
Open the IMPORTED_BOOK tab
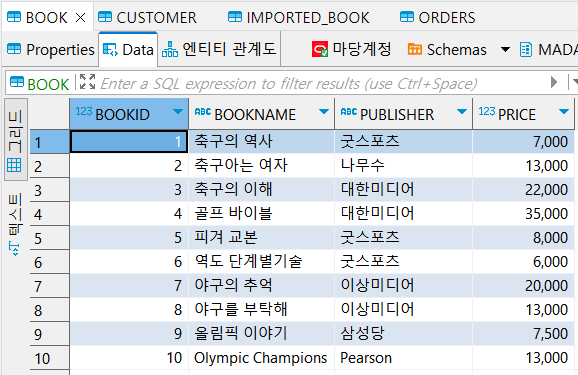click(299, 17)
